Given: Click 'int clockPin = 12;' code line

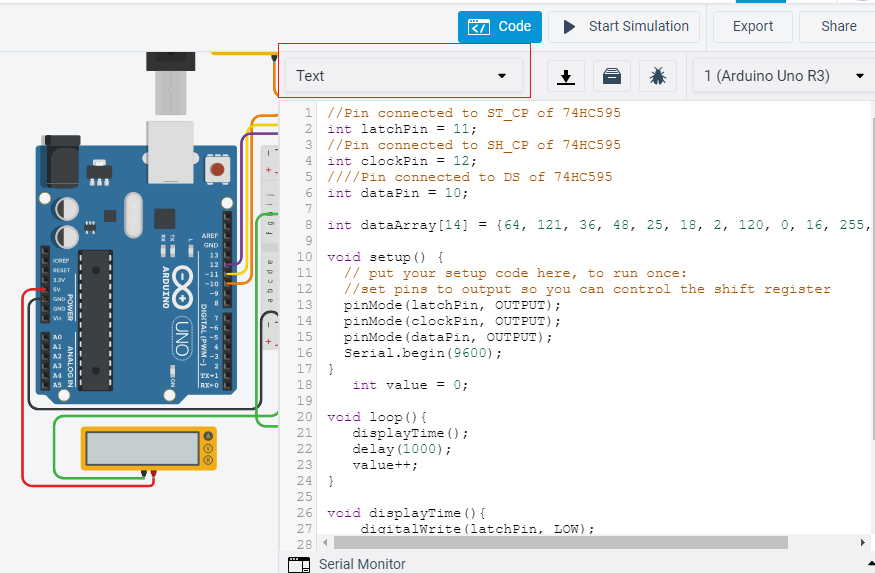Looking at the screenshot, I should pos(402,161).
